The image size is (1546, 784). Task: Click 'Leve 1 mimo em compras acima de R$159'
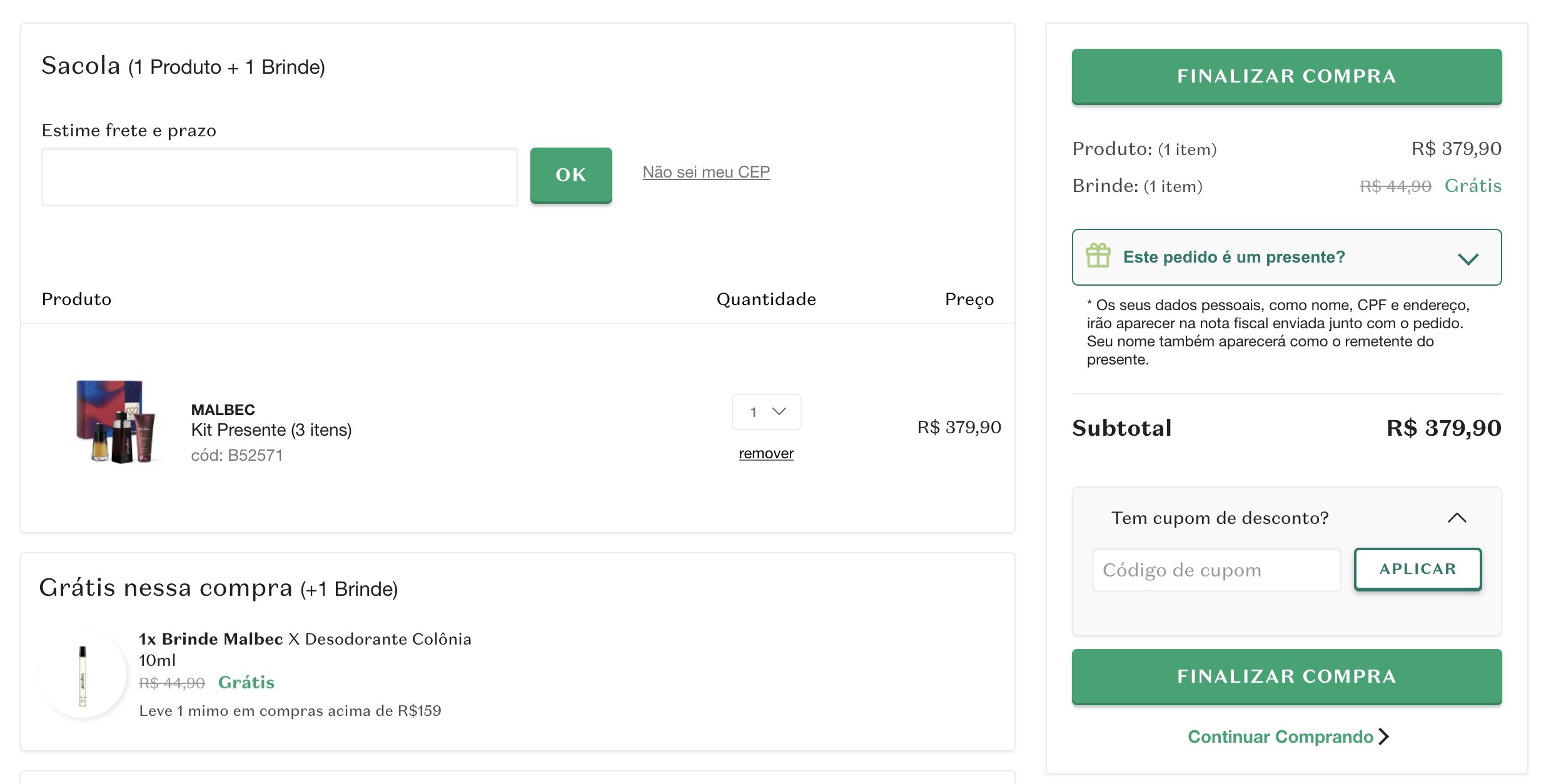point(290,711)
